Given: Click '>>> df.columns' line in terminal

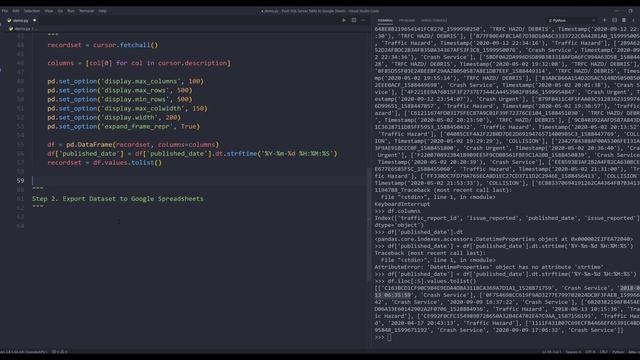Looking at the screenshot, I should click(398, 211).
